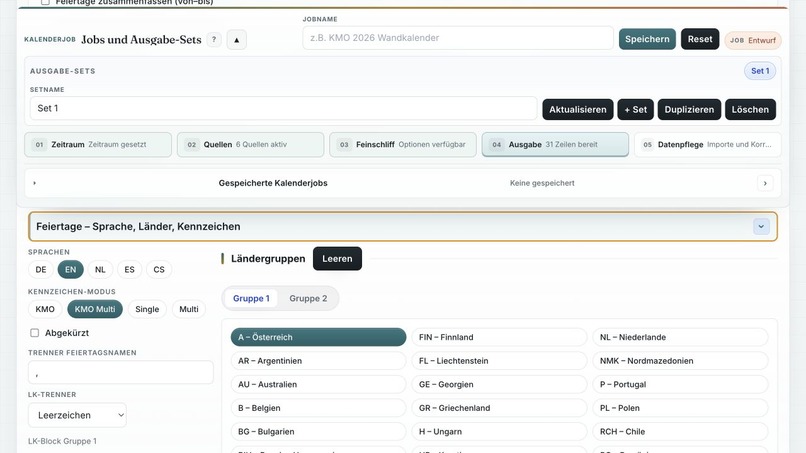Open step 01 Zeitraum

pos(98,144)
